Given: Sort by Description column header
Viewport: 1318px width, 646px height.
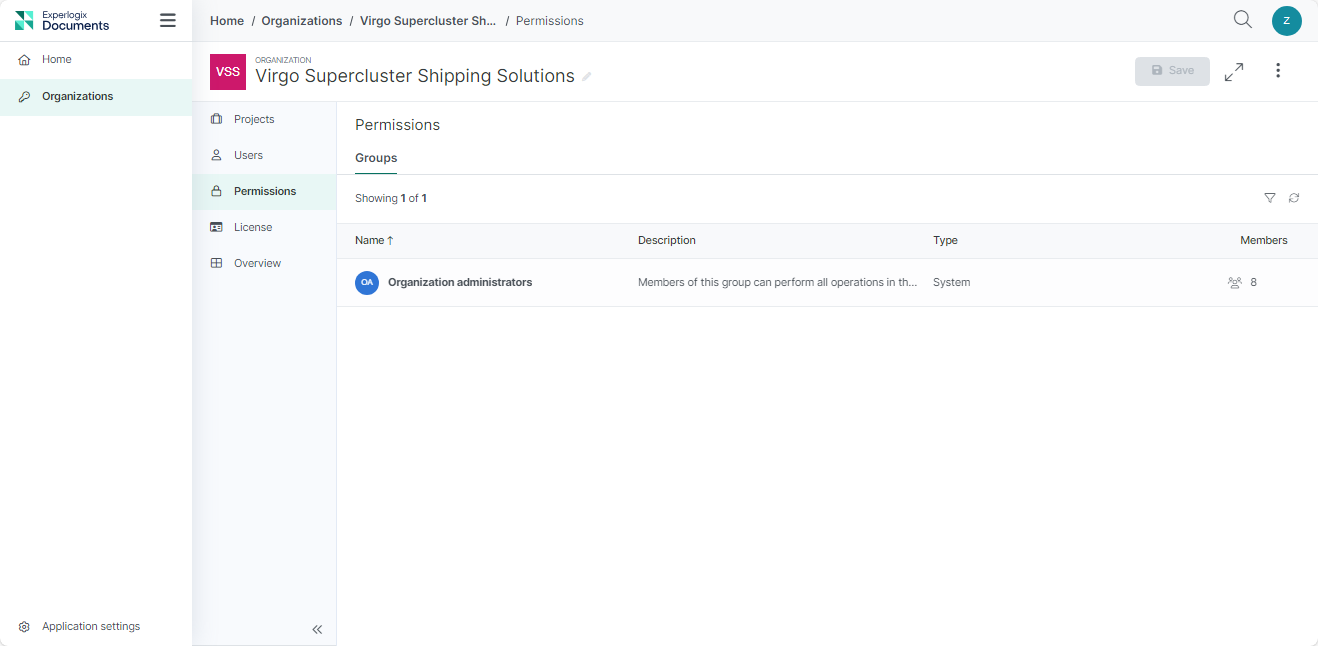Looking at the screenshot, I should [667, 240].
